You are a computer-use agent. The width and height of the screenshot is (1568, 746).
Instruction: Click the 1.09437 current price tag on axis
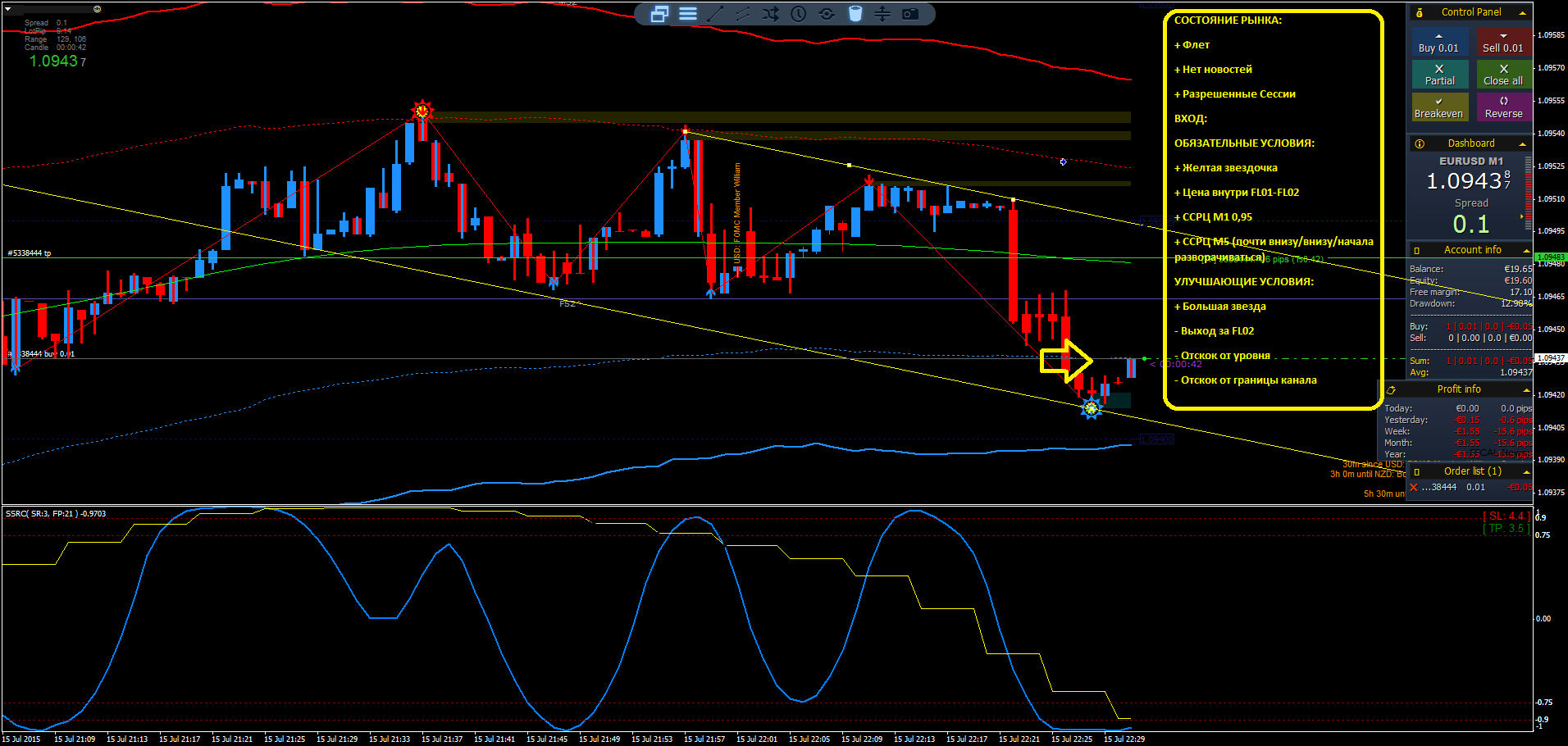(1550, 358)
